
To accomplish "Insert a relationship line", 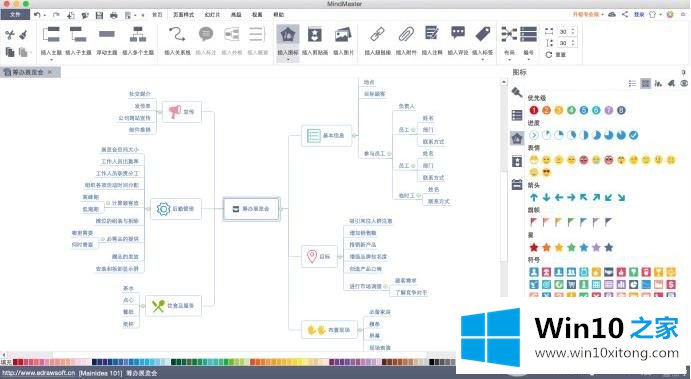I will (x=177, y=40).
